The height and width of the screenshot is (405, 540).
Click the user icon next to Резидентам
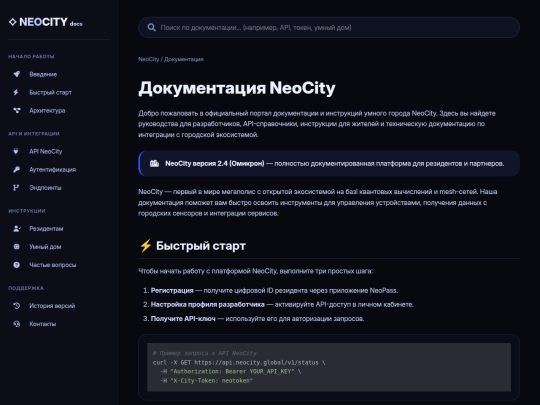(x=17, y=228)
